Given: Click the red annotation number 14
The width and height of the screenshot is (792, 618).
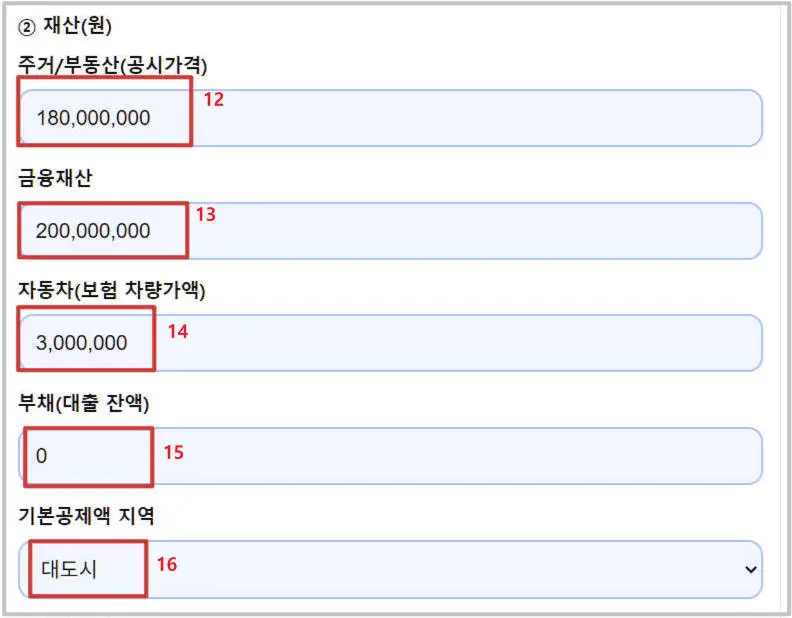Looking at the screenshot, I should [x=178, y=331].
